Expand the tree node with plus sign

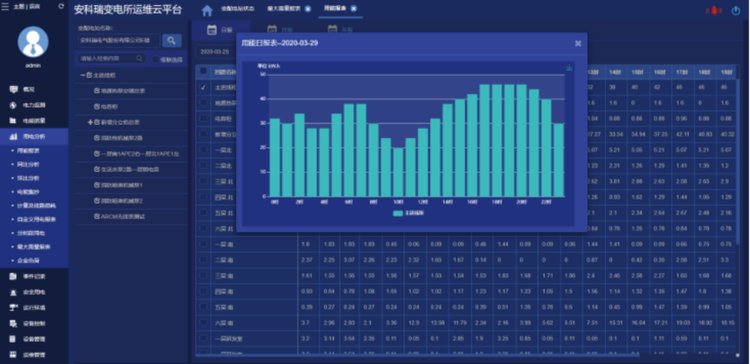[89, 122]
